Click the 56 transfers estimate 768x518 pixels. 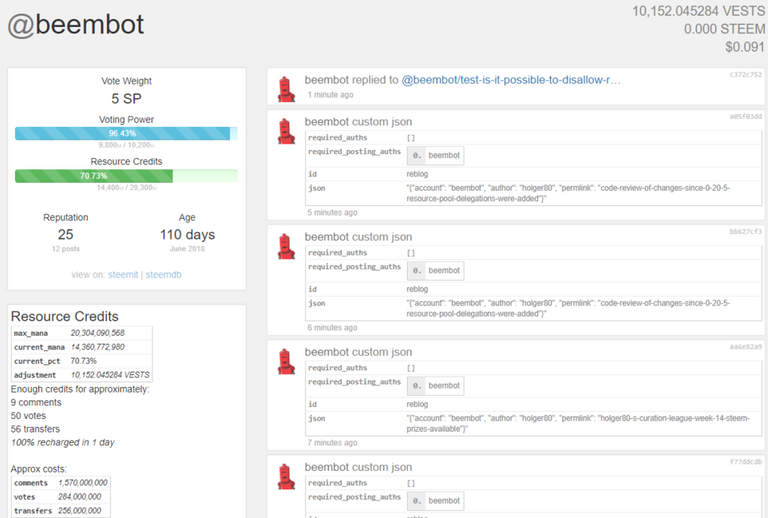coord(35,429)
